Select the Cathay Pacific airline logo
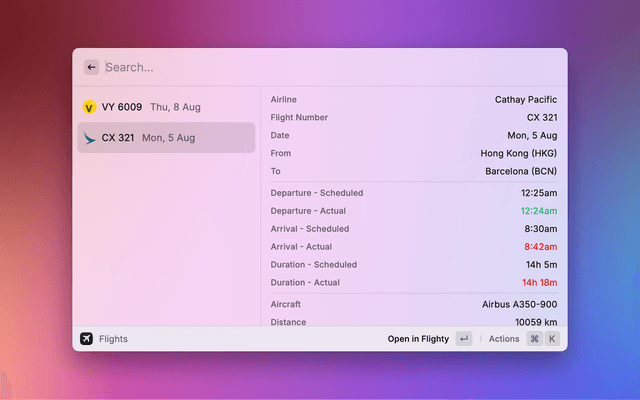Image resolution: width=640 pixels, height=400 pixels. [89, 138]
